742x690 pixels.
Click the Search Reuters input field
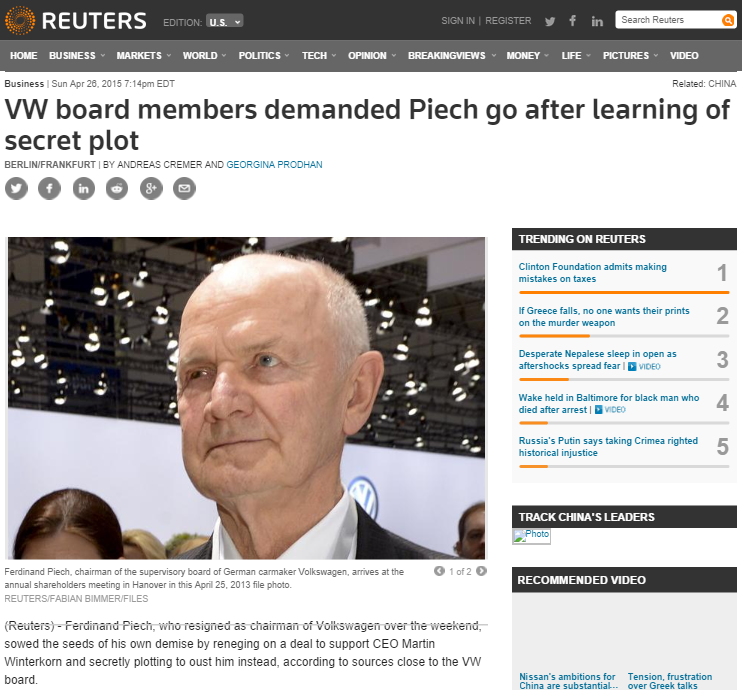(668, 20)
